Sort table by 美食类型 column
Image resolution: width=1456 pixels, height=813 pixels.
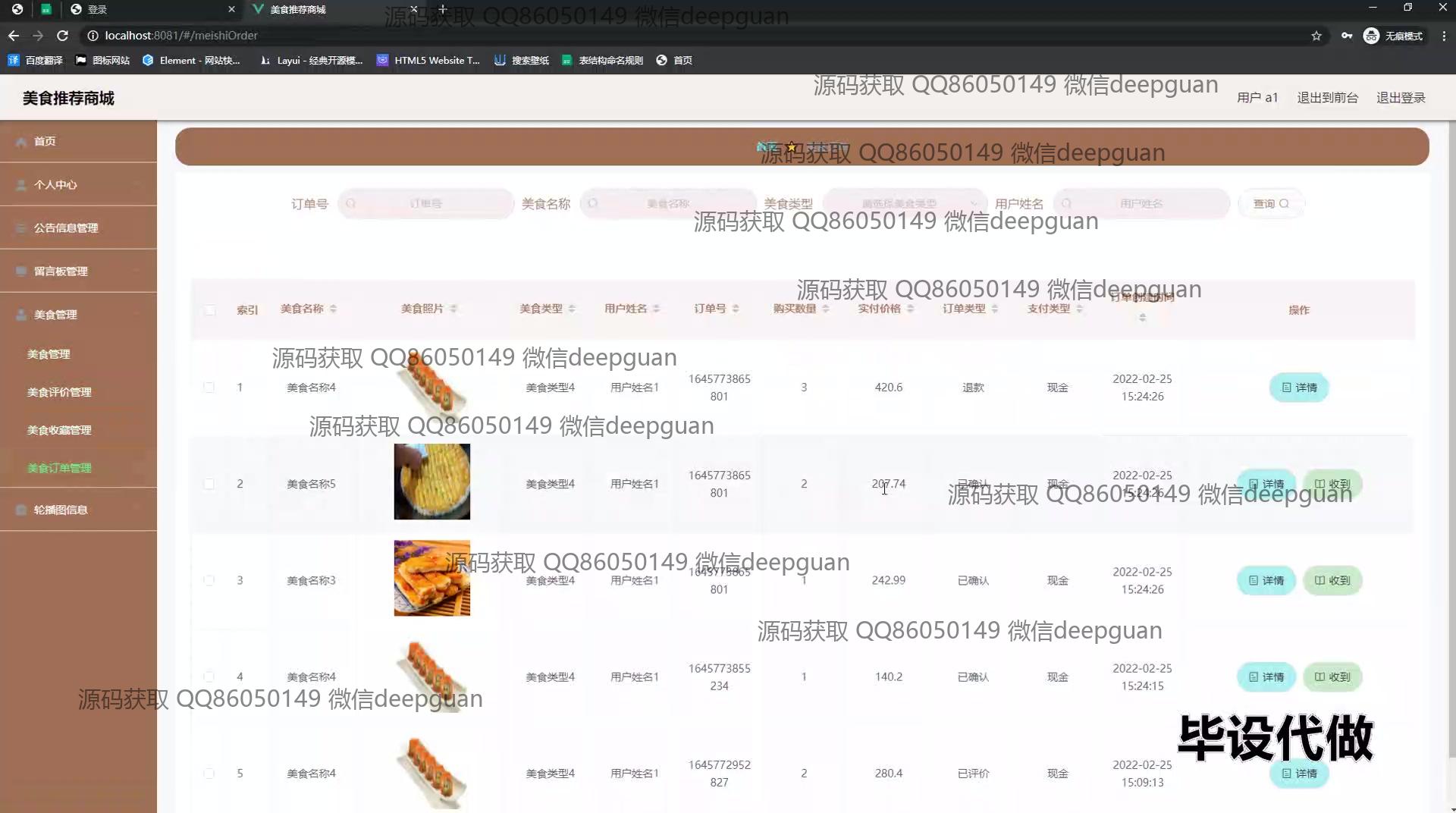[572, 309]
